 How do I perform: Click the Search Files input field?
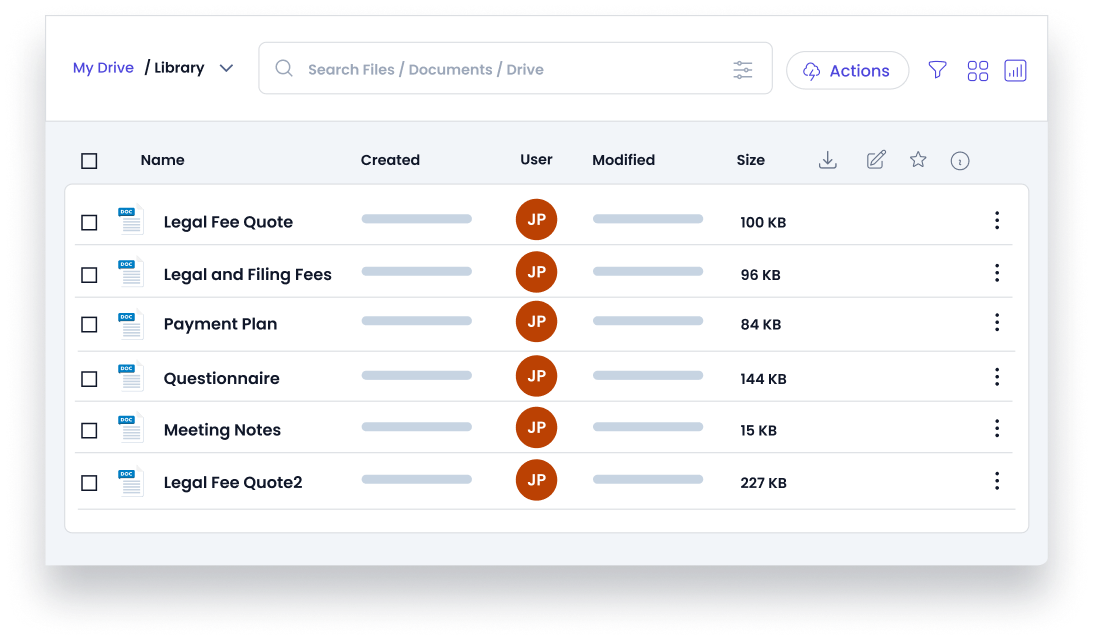coord(500,69)
